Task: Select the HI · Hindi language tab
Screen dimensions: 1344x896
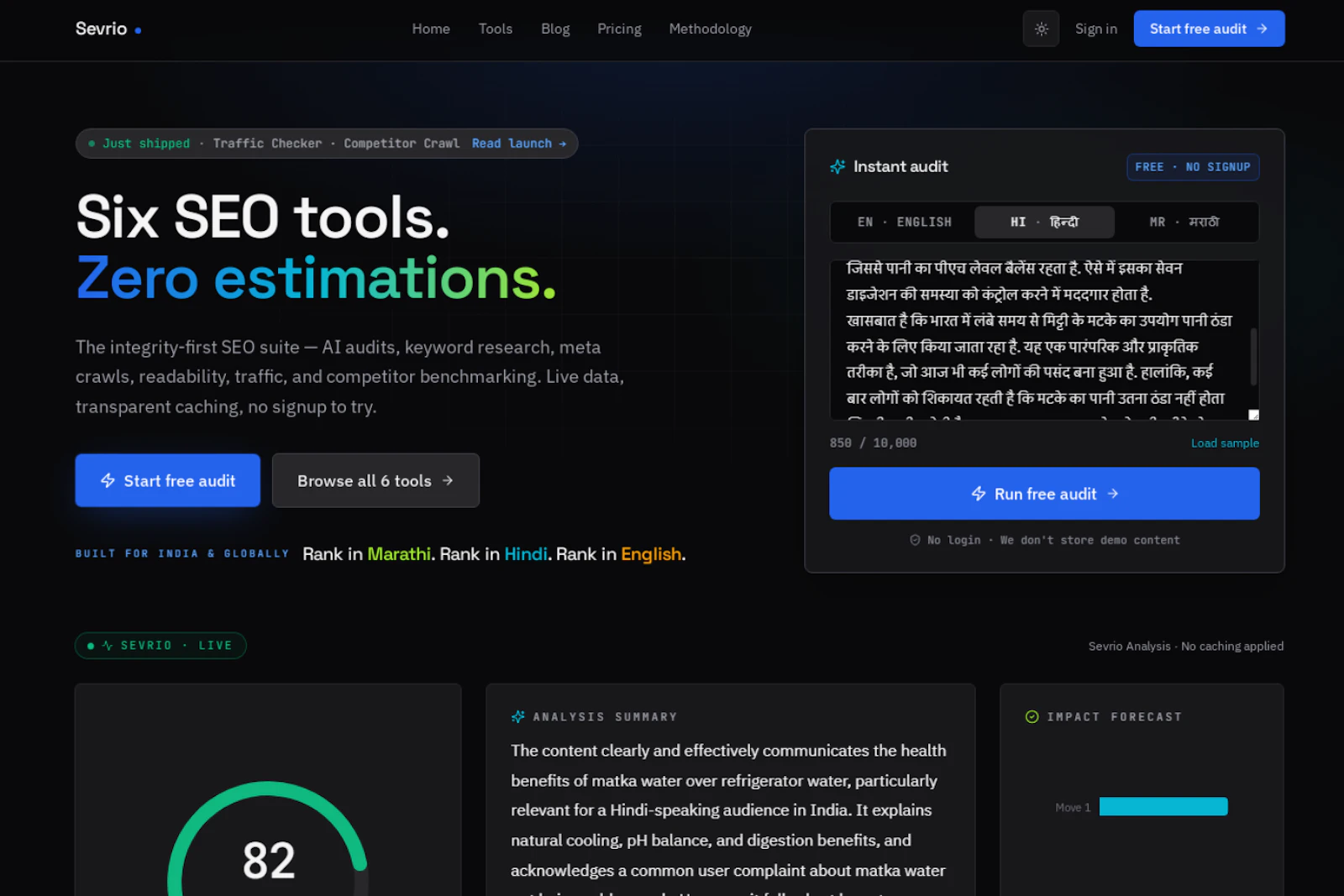Action: [x=1044, y=222]
